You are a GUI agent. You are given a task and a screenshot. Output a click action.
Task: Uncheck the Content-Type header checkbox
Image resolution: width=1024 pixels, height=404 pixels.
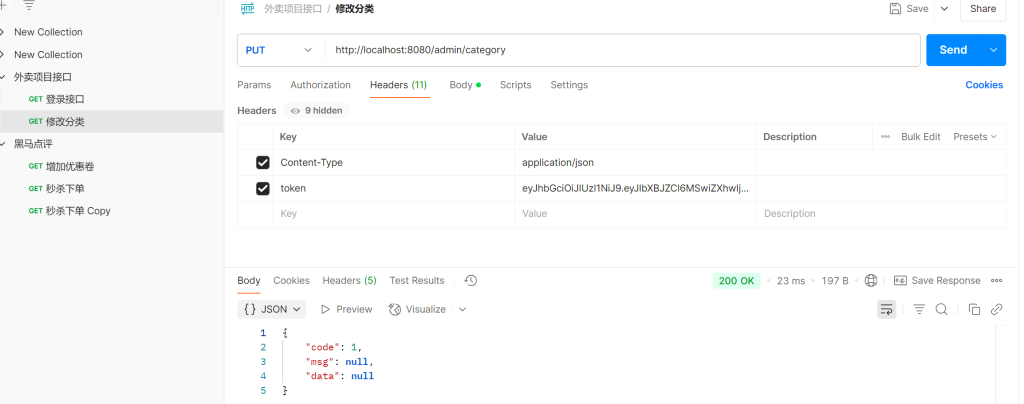tap(263, 162)
